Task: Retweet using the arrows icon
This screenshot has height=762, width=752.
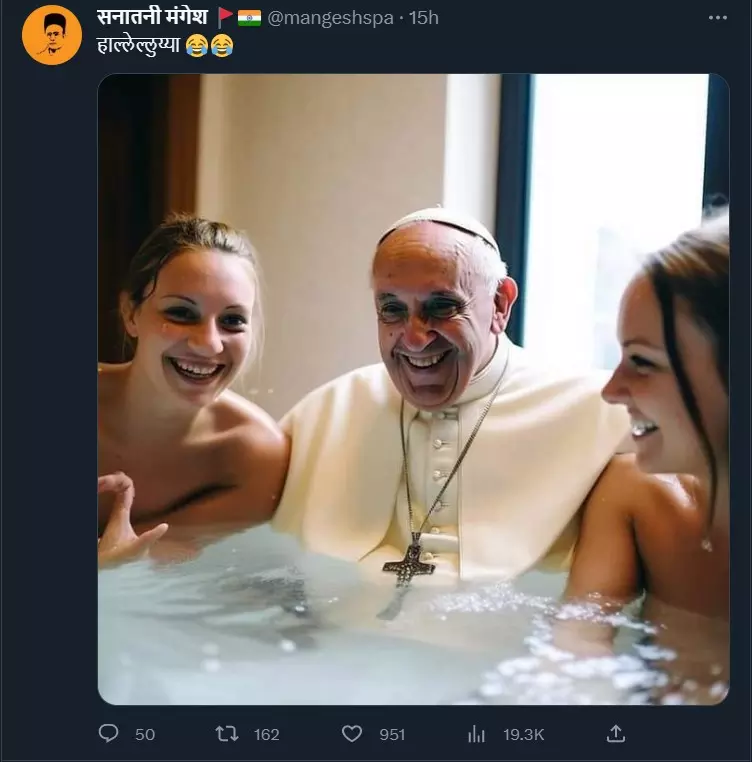Action: (227, 734)
